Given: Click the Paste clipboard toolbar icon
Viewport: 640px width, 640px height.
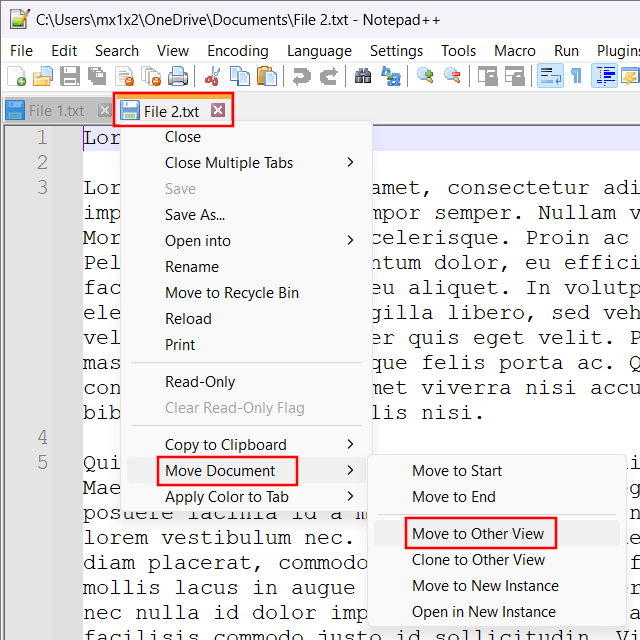Looking at the screenshot, I should coord(267,76).
